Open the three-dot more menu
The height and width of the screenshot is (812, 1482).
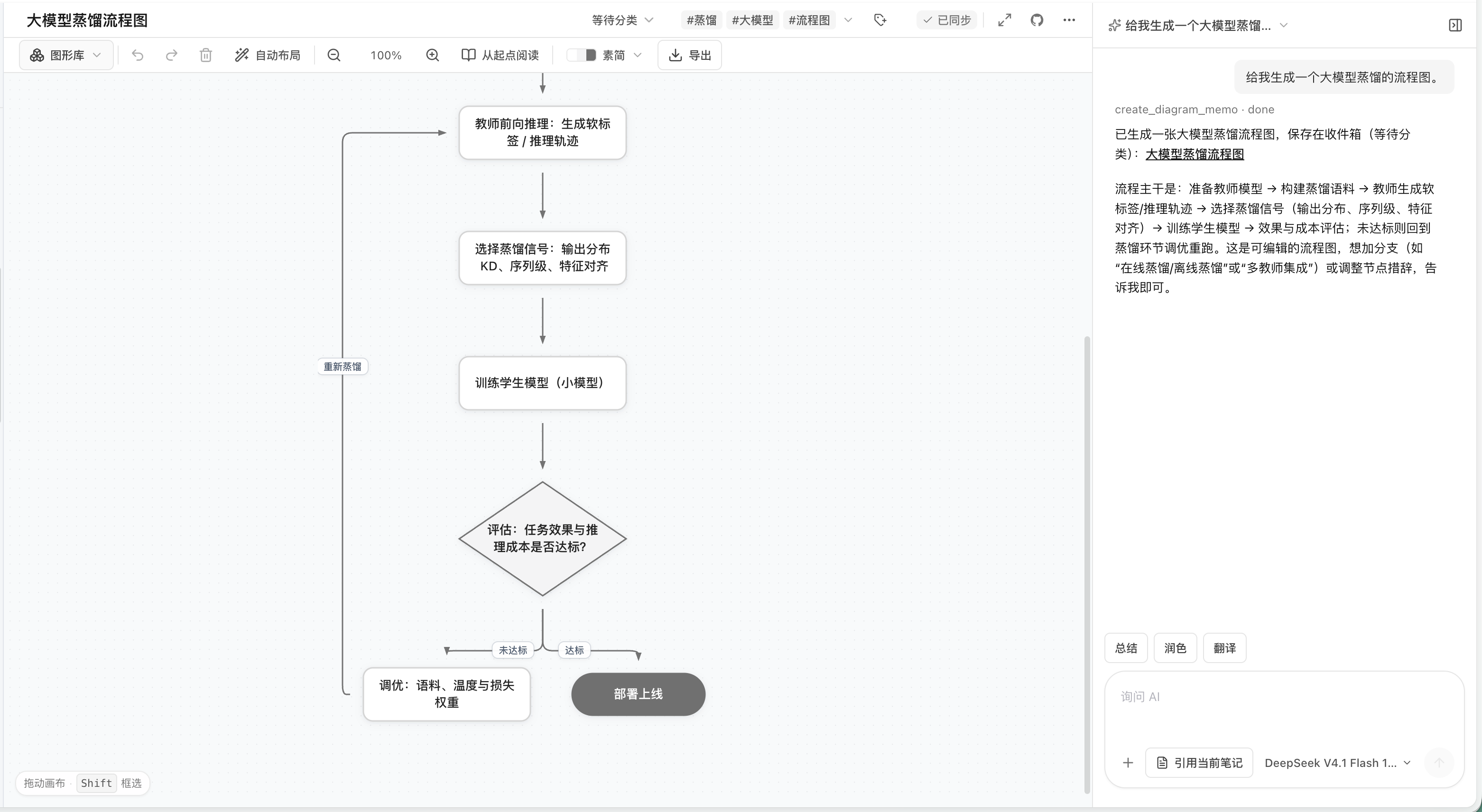coord(1069,20)
